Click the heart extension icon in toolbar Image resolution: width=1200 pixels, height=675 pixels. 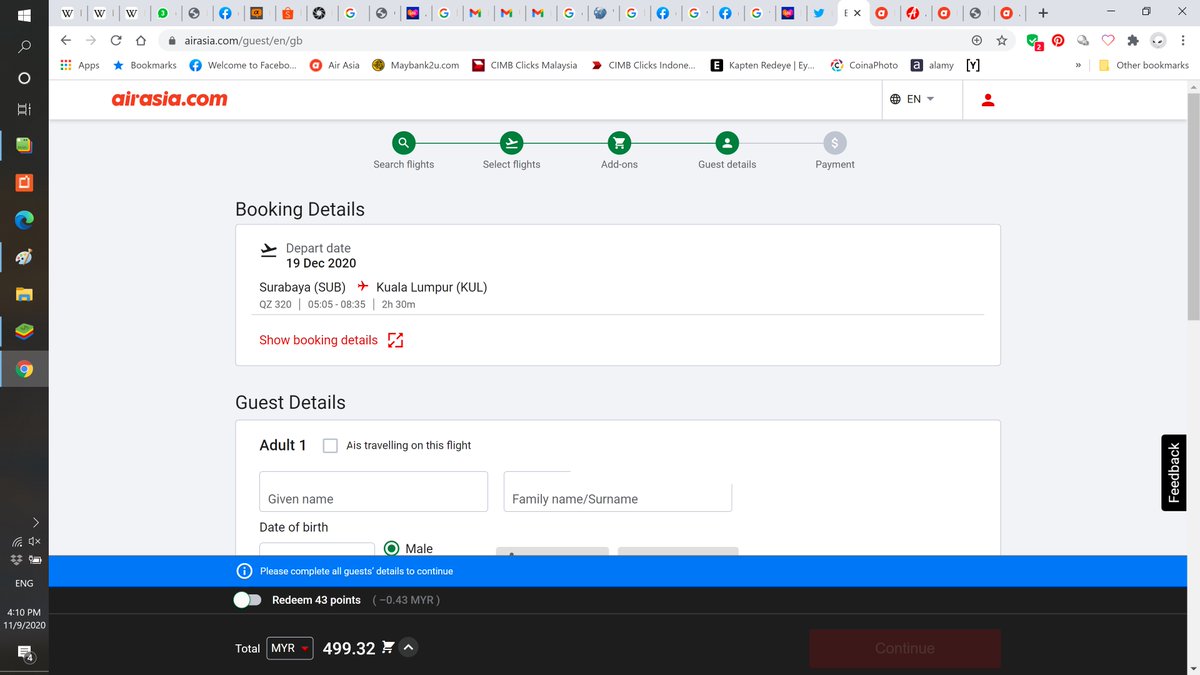(x=1107, y=41)
